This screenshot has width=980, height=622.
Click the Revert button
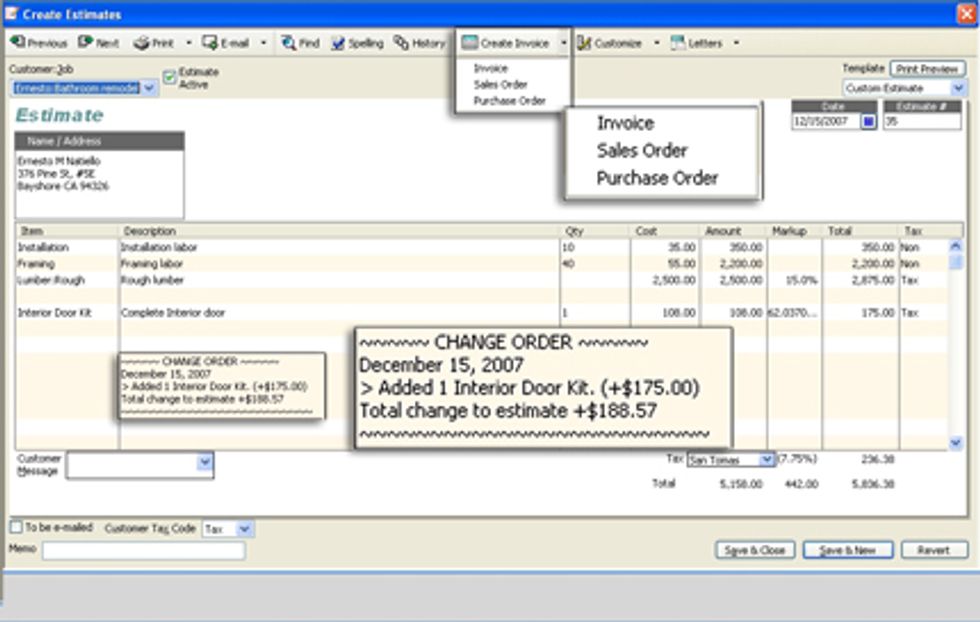pyautogui.click(x=934, y=550)
